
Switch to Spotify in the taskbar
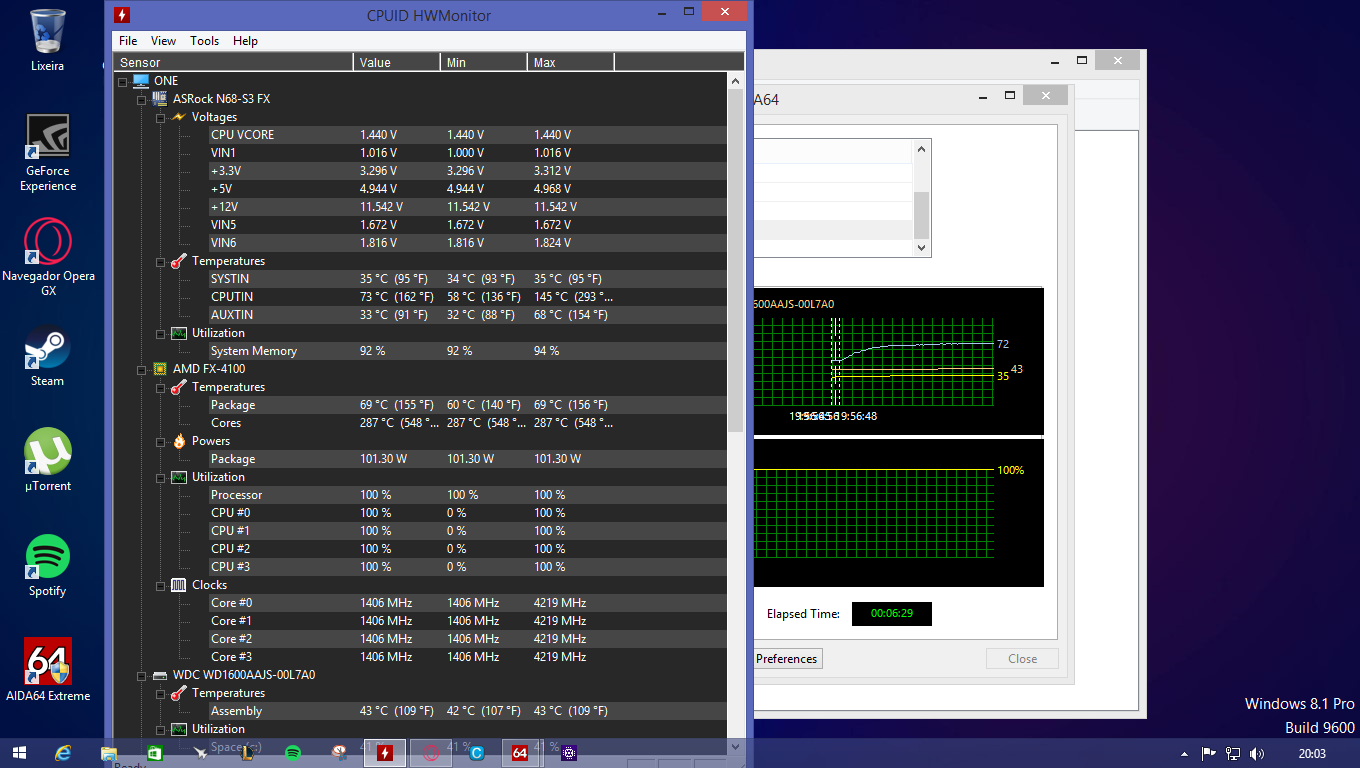coord(293,753)
